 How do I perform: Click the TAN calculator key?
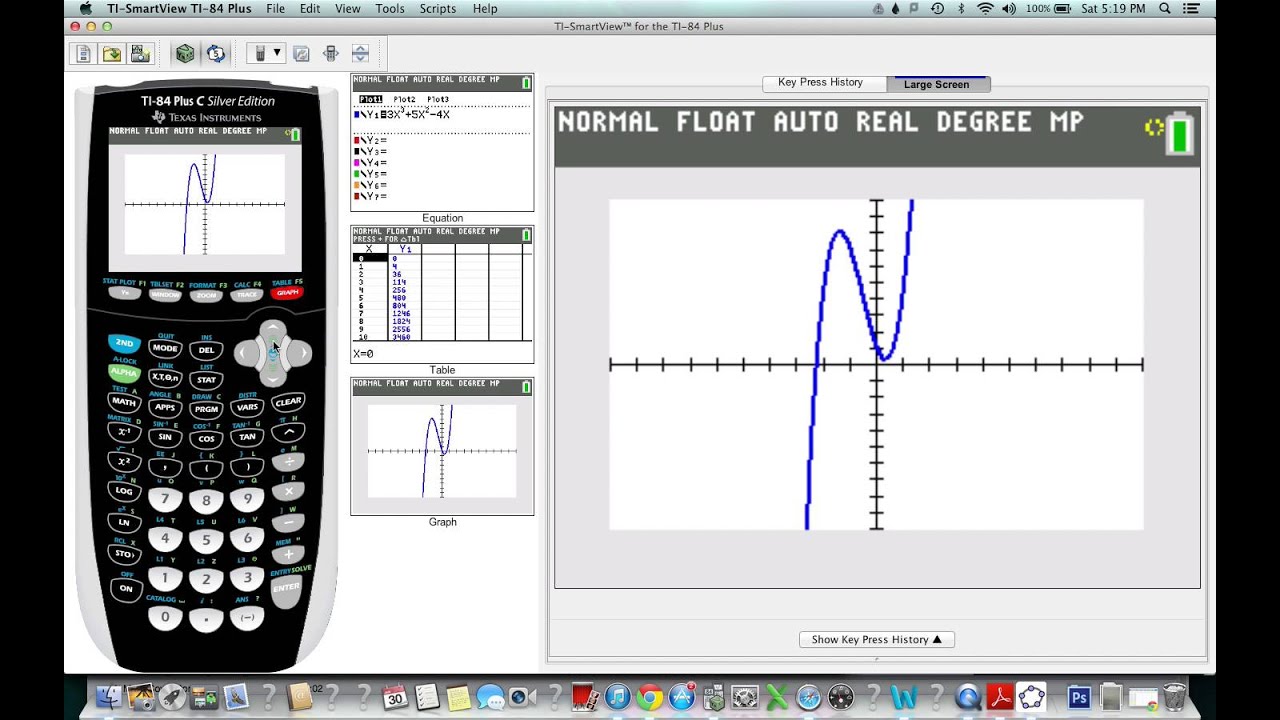click(x=247, y=437)
